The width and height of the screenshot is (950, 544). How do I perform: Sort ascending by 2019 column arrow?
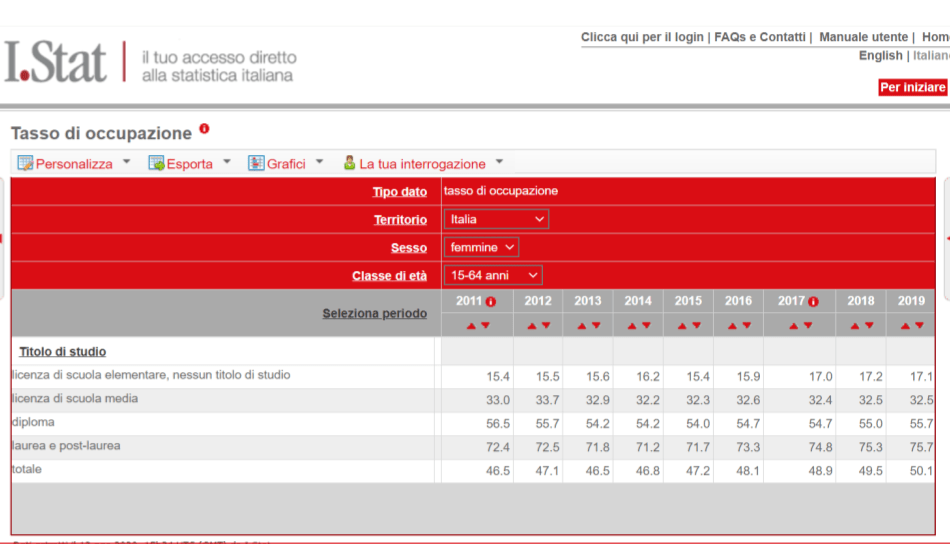905,325
